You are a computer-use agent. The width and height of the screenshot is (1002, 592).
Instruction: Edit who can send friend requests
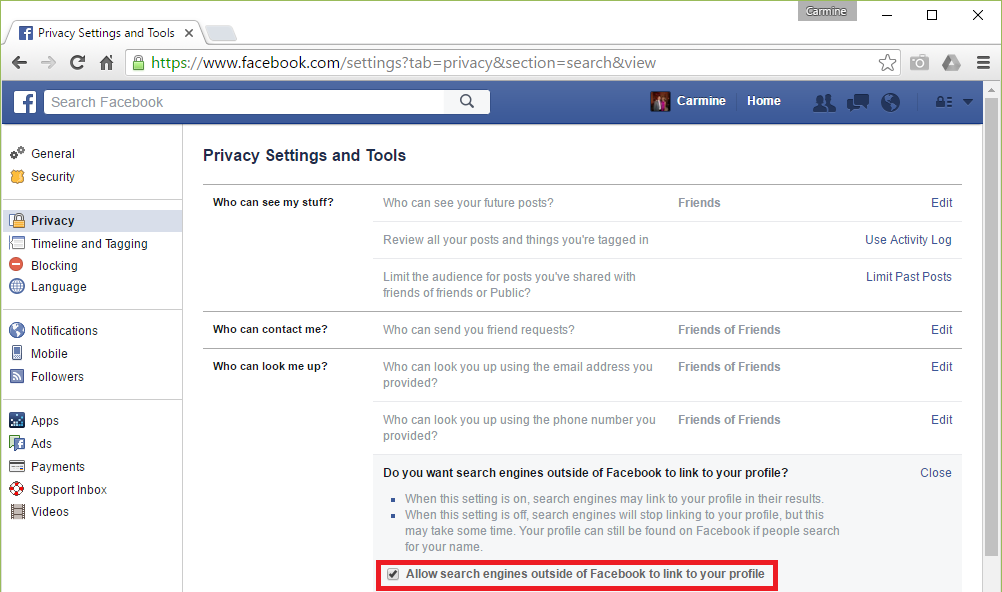click(941, 330)
